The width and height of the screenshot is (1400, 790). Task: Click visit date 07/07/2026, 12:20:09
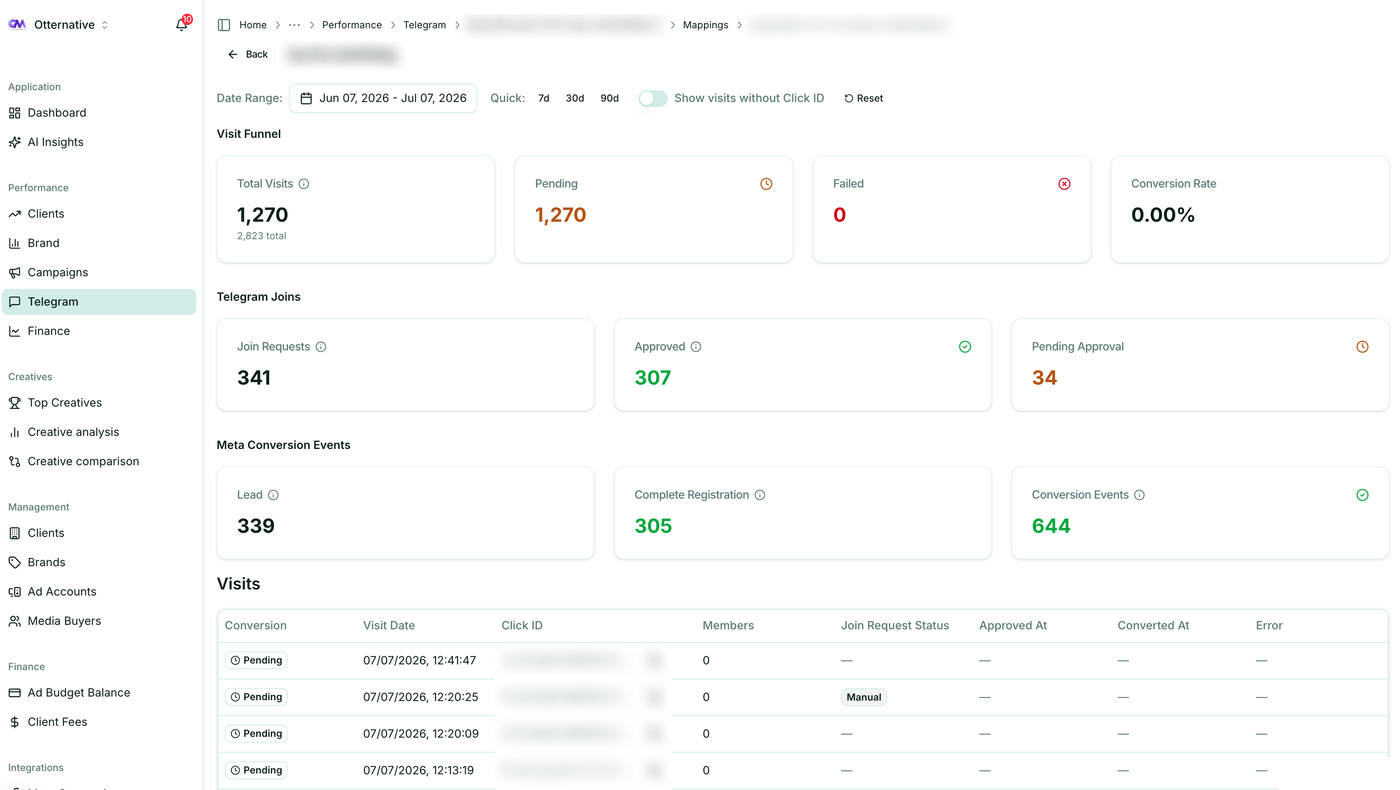(x=421, y=734)
